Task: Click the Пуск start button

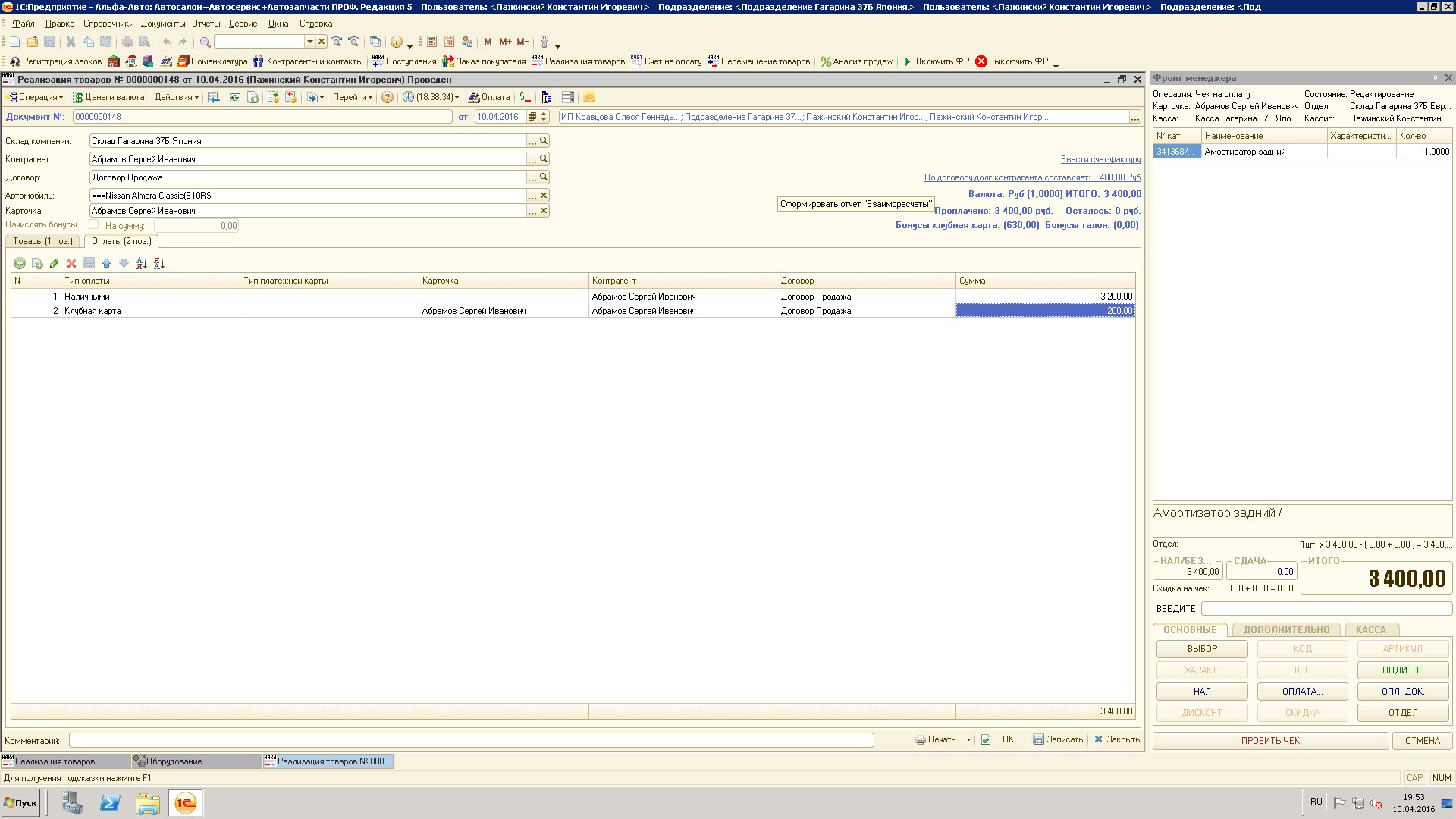Action: (x=20, y=802)
